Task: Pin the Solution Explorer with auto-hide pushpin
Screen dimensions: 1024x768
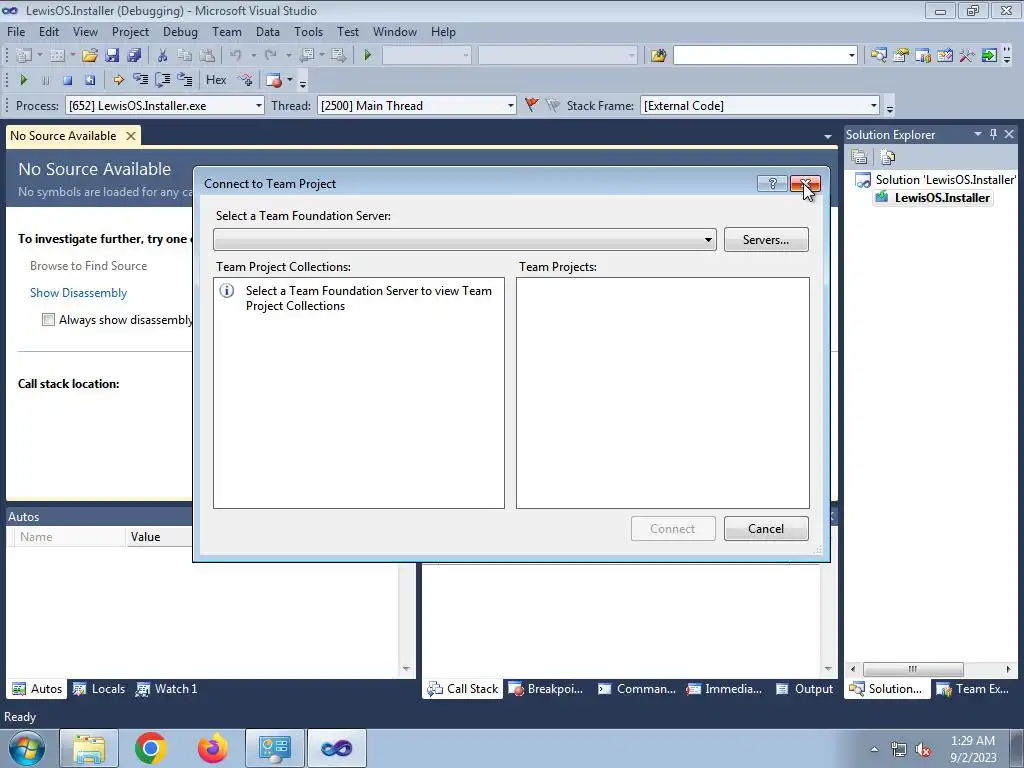Action: tap(993, 134)
